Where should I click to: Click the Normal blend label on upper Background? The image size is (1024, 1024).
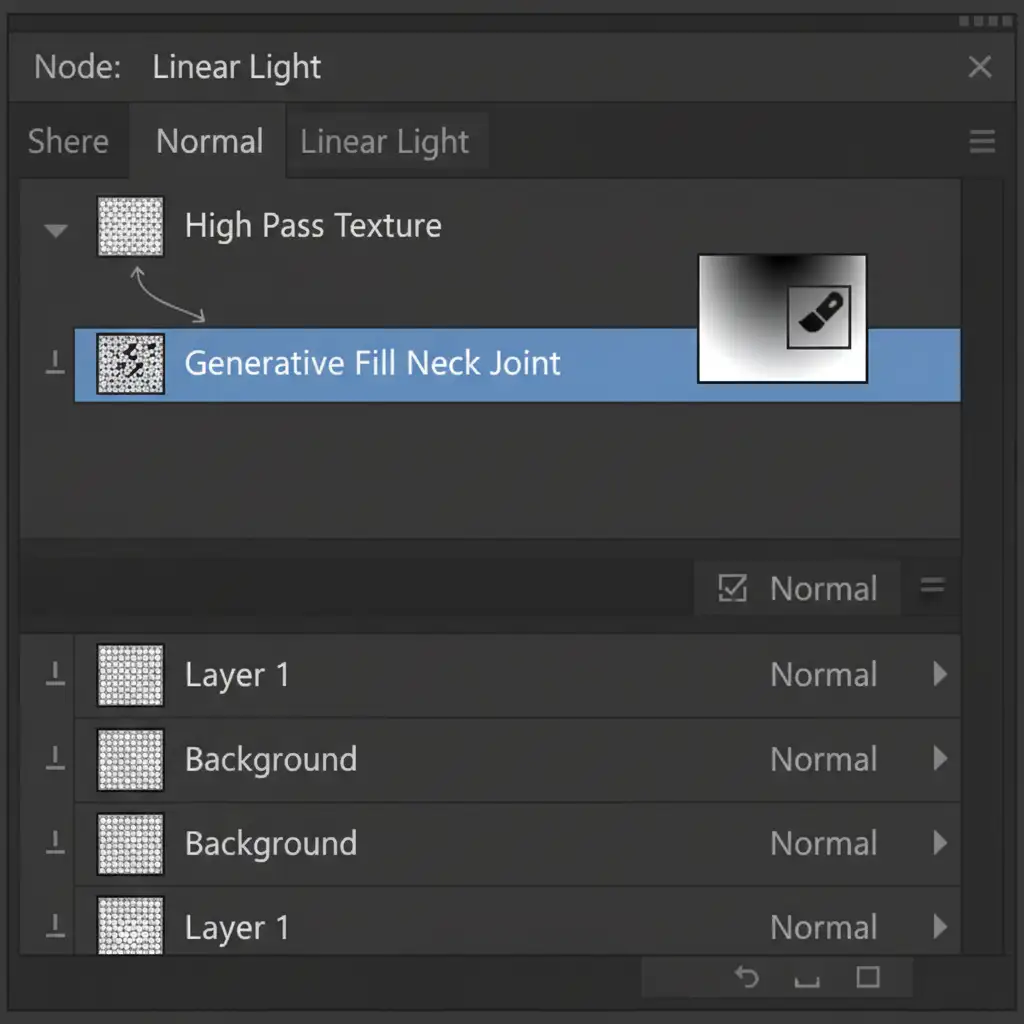[x=823, y=760]
